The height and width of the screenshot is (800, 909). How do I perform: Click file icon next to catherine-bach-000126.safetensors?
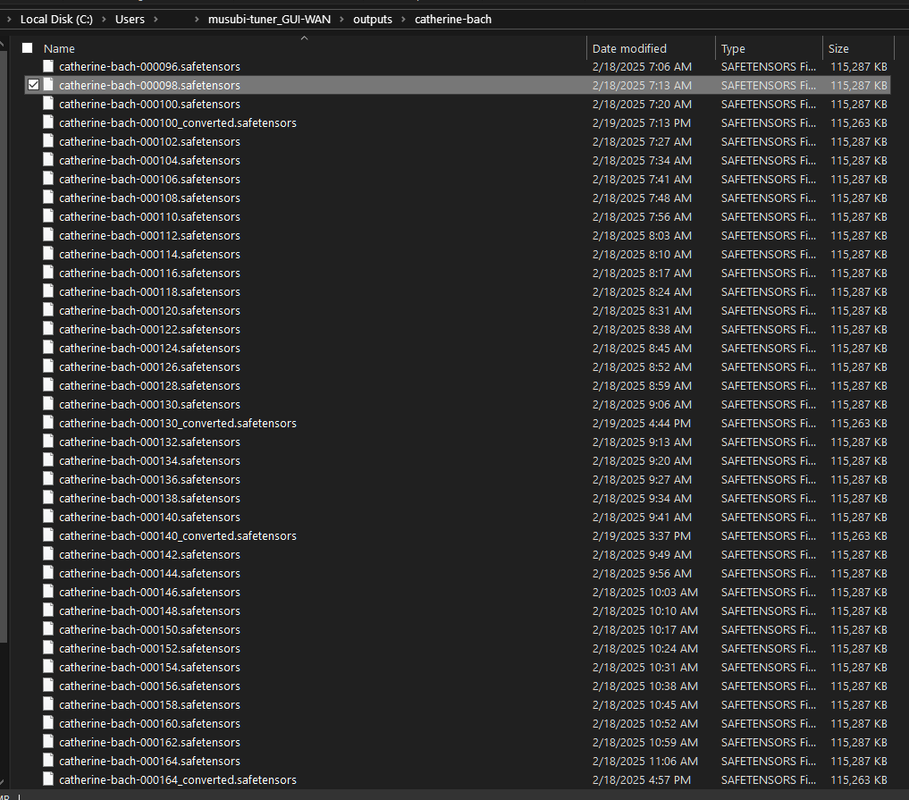[48, 366]
